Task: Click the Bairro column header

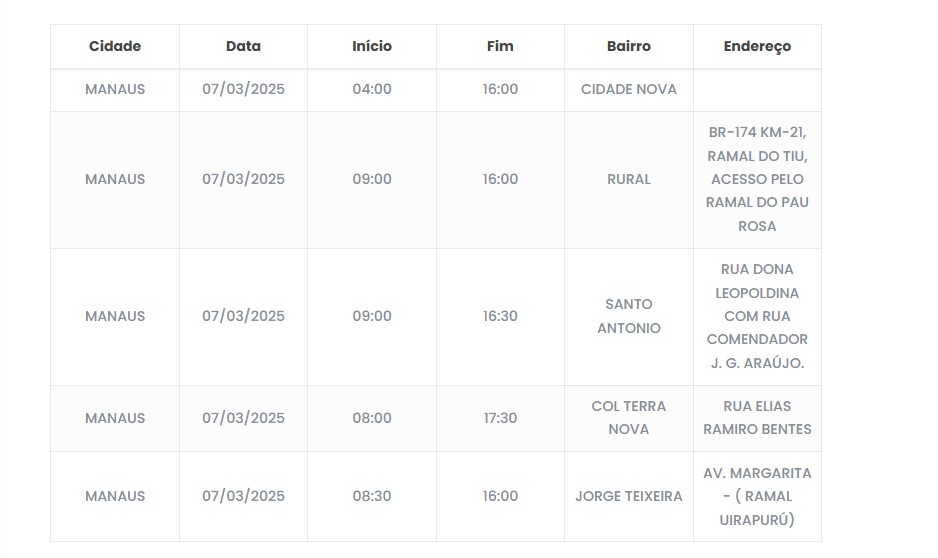Action: point(628,46)
